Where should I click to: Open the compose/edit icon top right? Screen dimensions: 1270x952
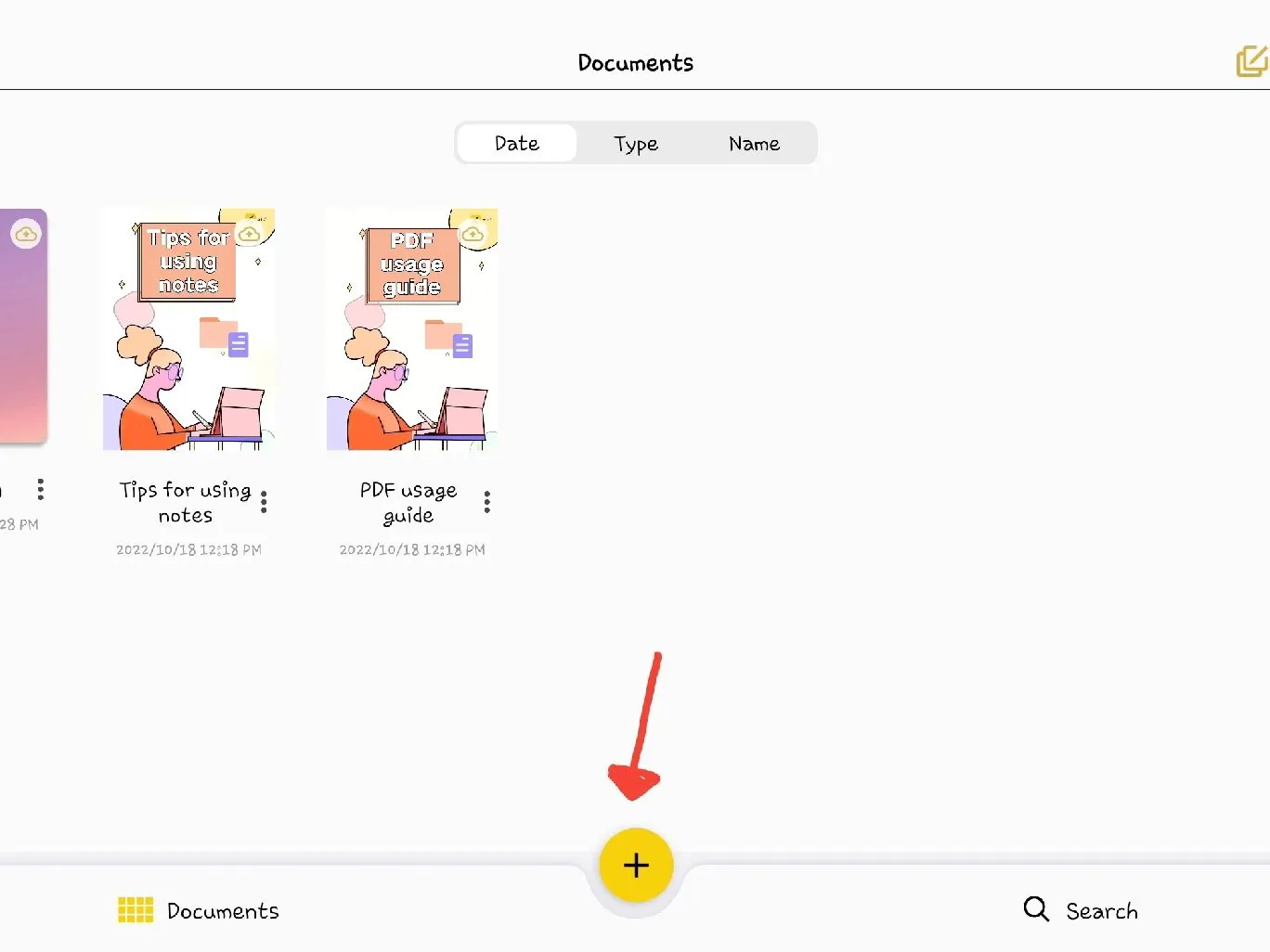pyautogui.click(x=1252, y=61)
